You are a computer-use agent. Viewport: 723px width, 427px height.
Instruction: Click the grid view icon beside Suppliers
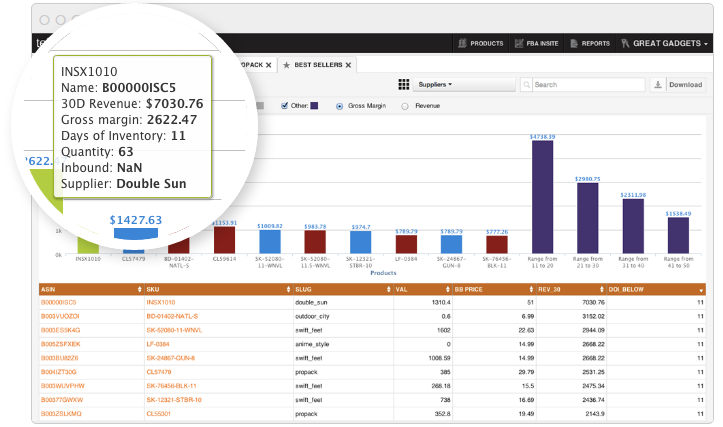(404, 85)
